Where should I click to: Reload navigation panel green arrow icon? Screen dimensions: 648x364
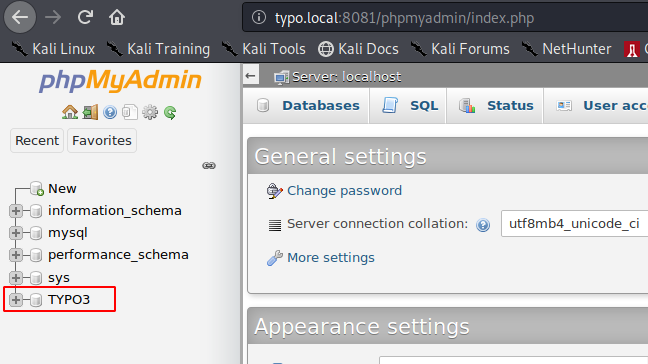170,112
